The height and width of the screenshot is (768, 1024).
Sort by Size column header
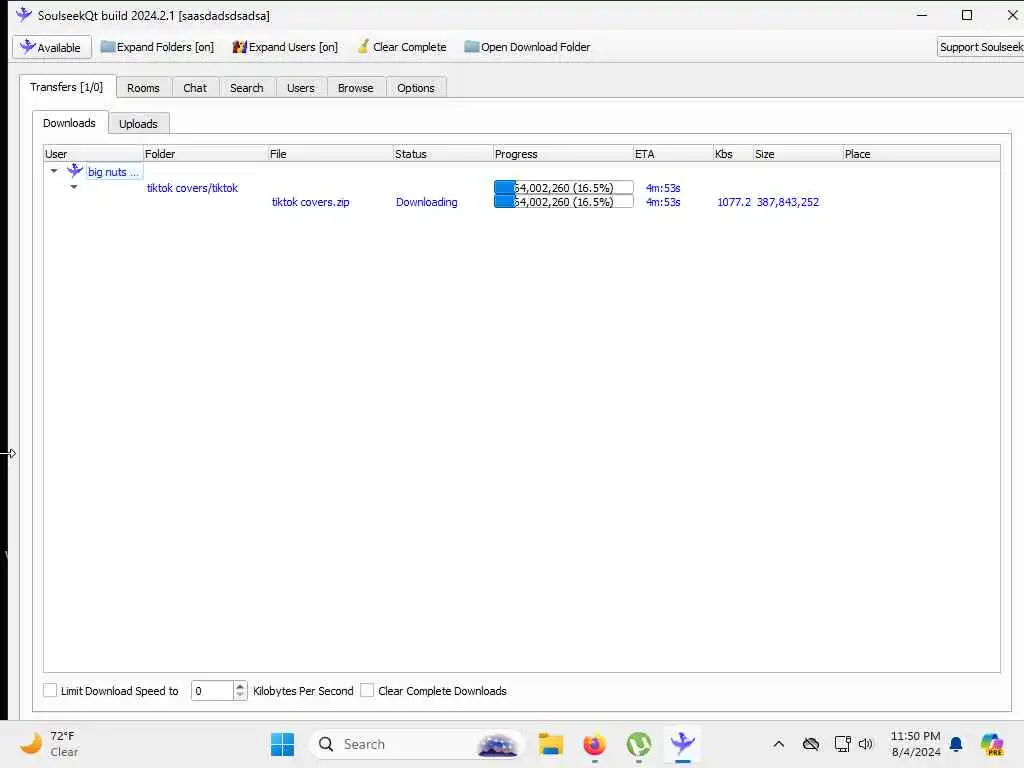coord(797,153)
